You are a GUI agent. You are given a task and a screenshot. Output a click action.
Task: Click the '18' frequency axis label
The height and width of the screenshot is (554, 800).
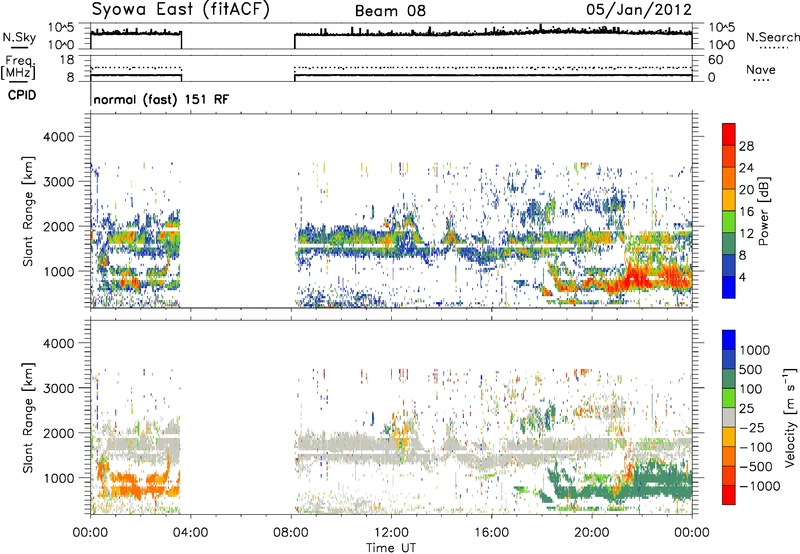click(67, 60)
